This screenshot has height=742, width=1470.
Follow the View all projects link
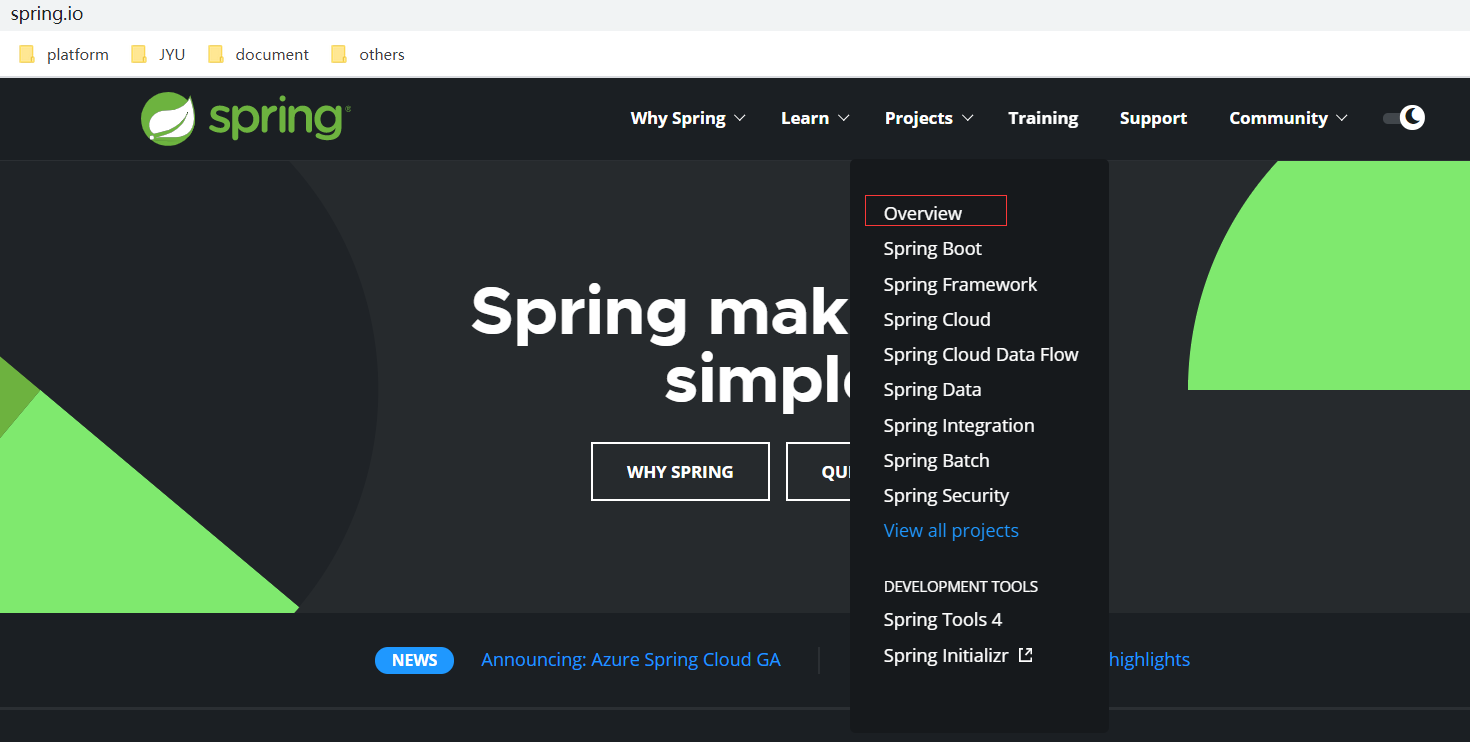(951, 531)
